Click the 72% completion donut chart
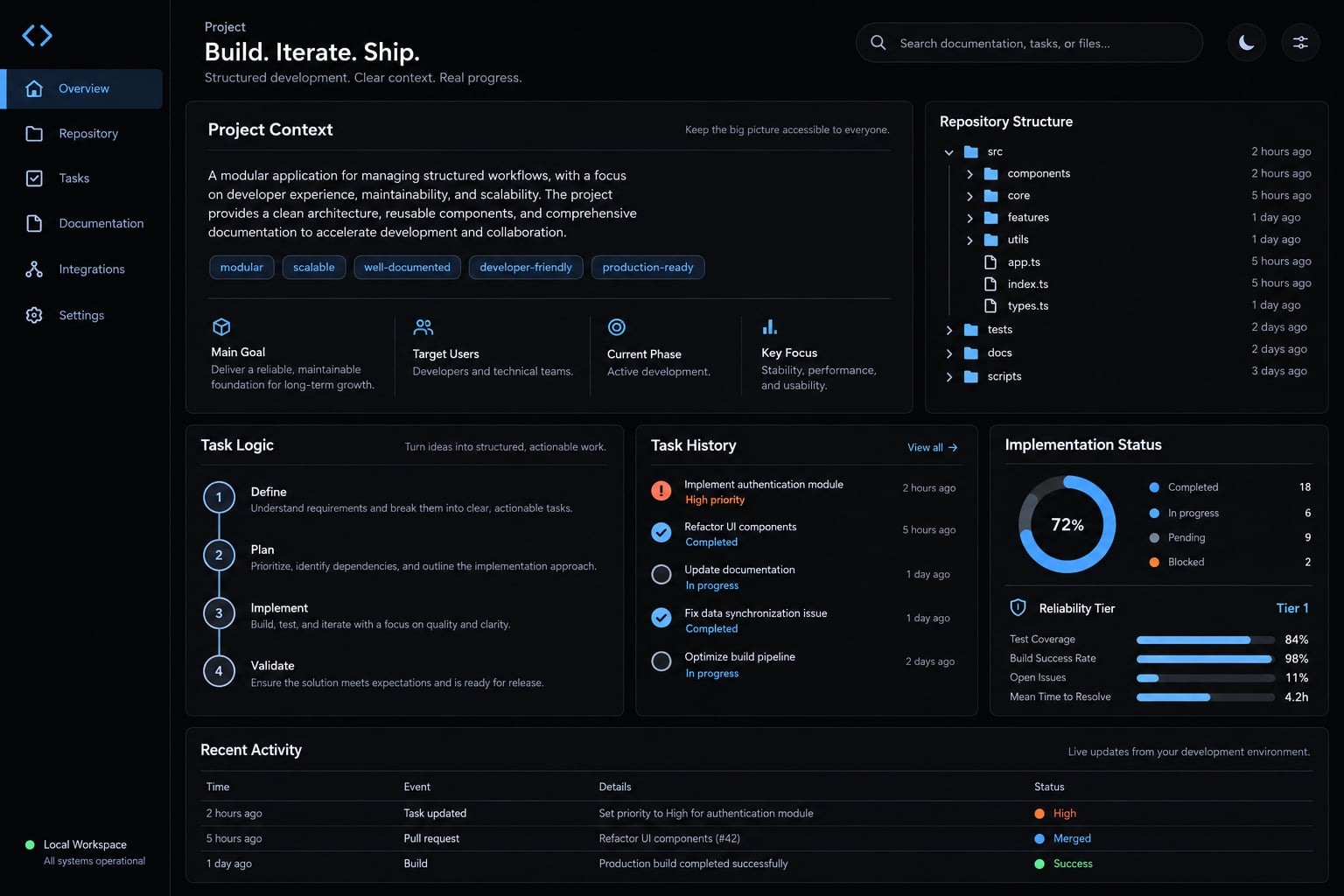This screenshot has height=896, width=1344. 1067,524
